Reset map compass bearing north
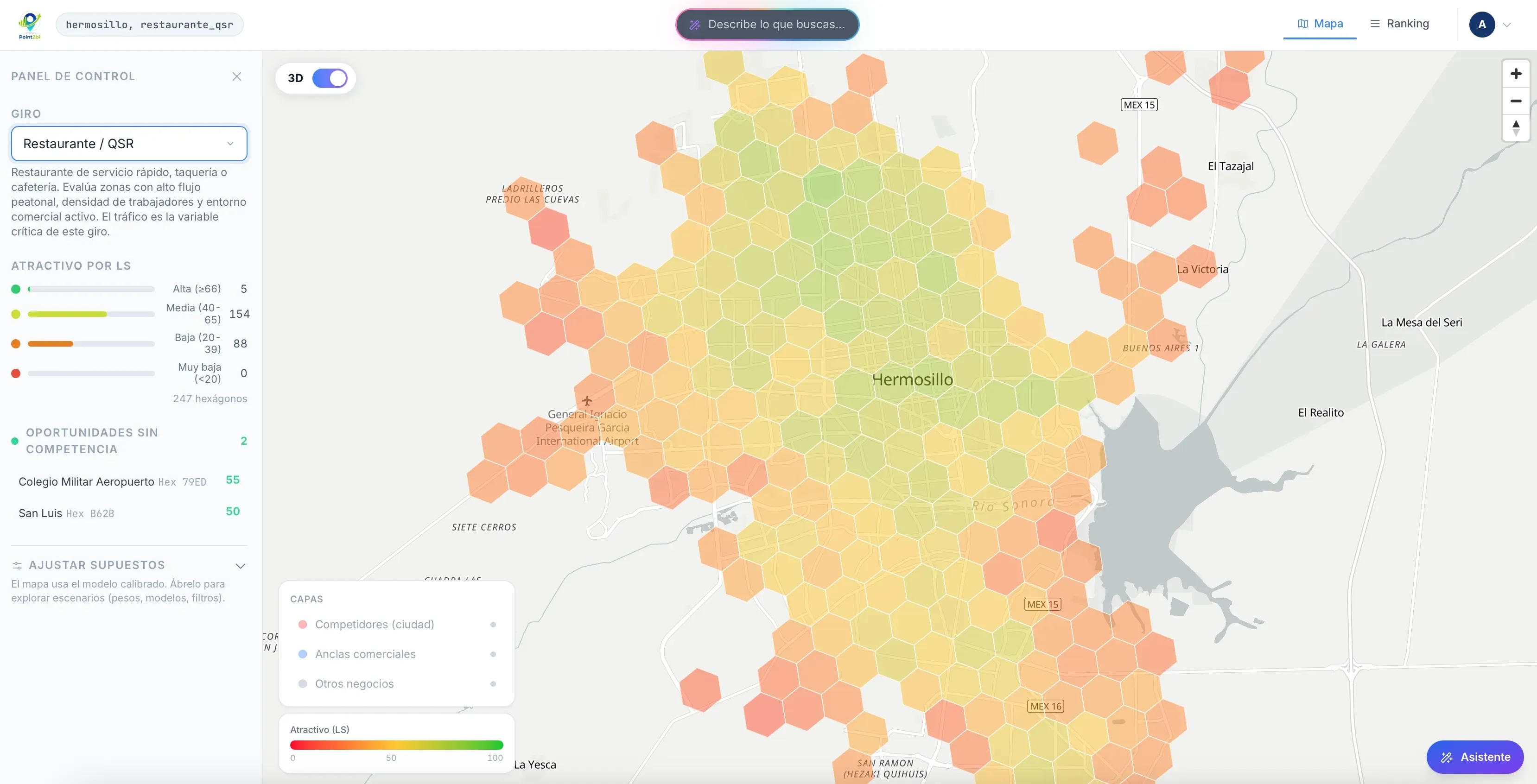Viewport: 1537px width, 784px height. coord(1516,128)
